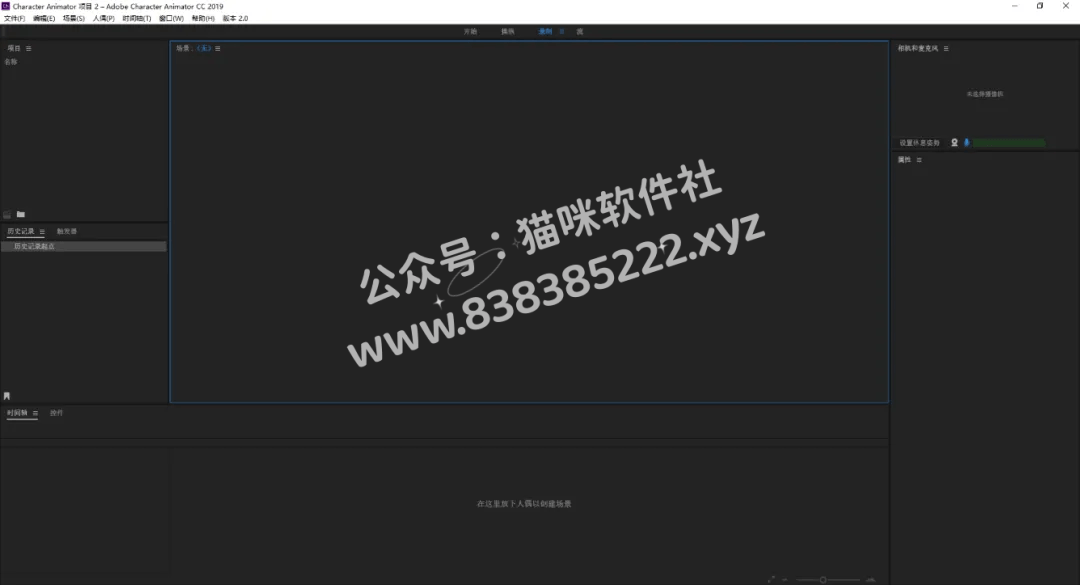Open the 文件(F) menu

tap(14, 19)
